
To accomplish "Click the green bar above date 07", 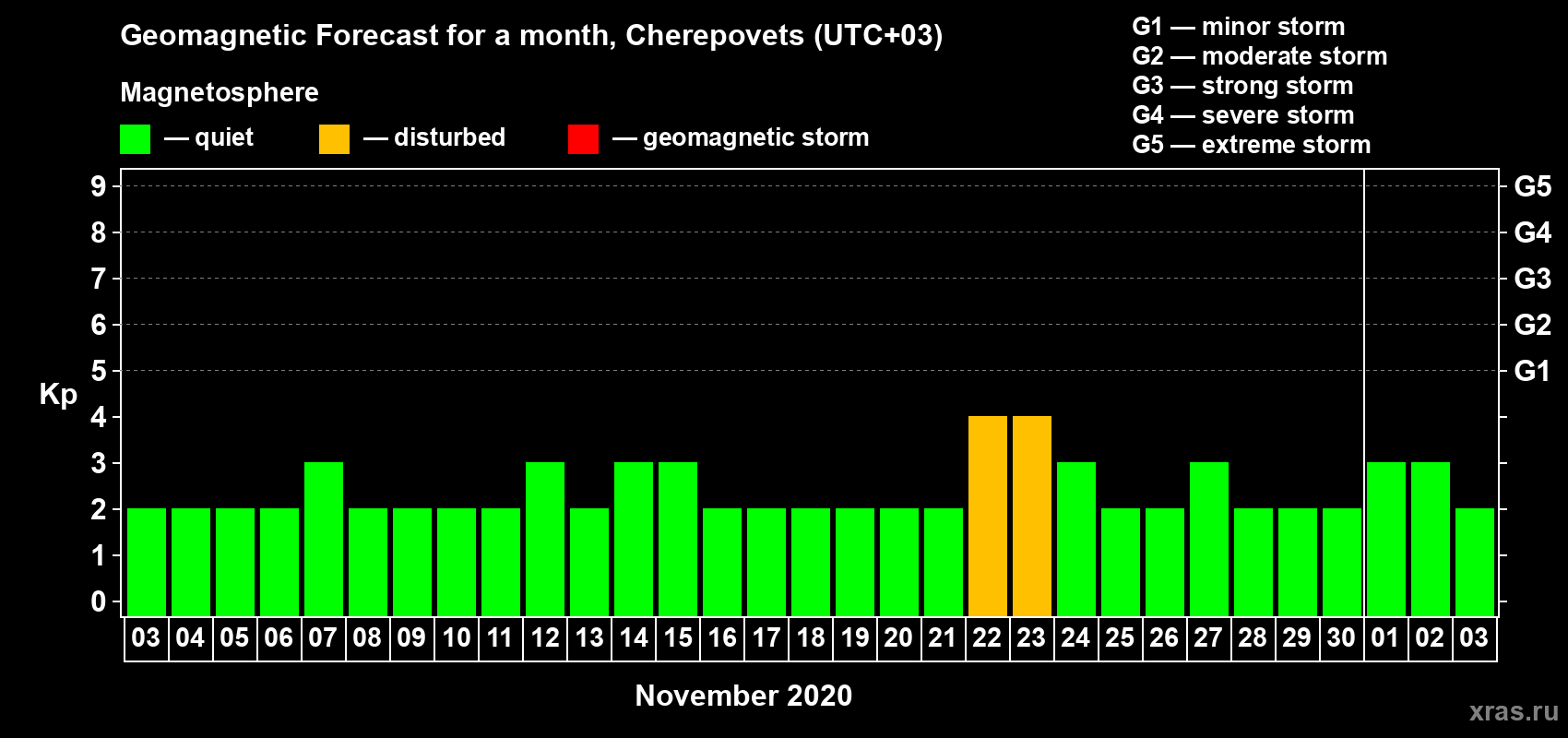I will pyautogui.click(x=324, y=539).
